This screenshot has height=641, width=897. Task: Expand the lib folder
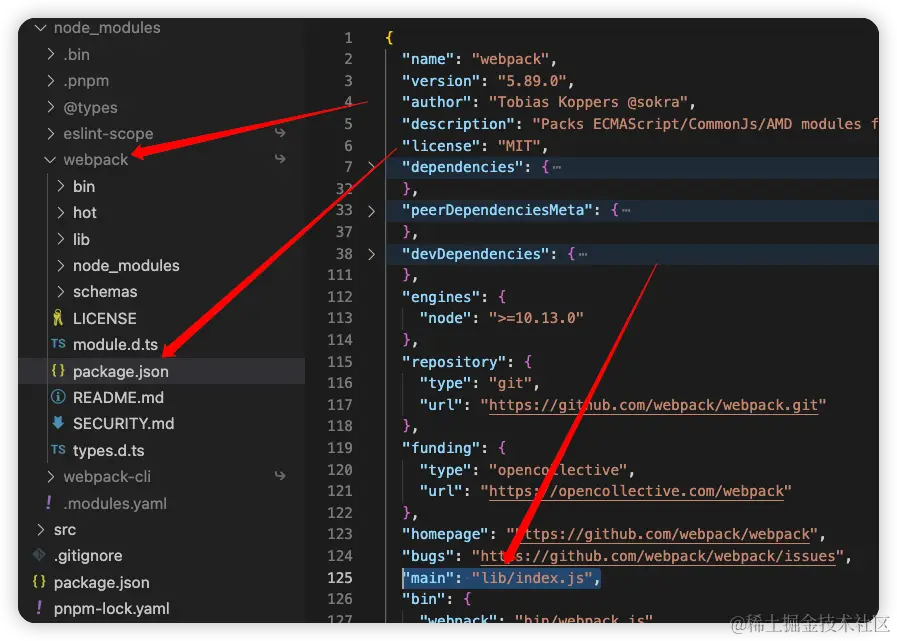coord(61,239)
